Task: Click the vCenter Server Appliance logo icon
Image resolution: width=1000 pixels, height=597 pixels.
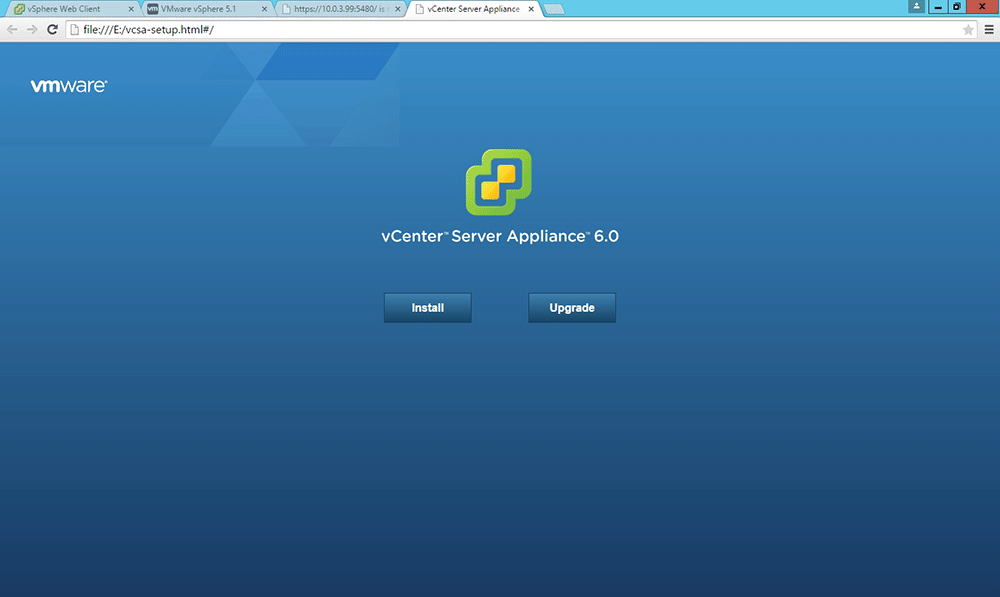Action: click(499, 182)
